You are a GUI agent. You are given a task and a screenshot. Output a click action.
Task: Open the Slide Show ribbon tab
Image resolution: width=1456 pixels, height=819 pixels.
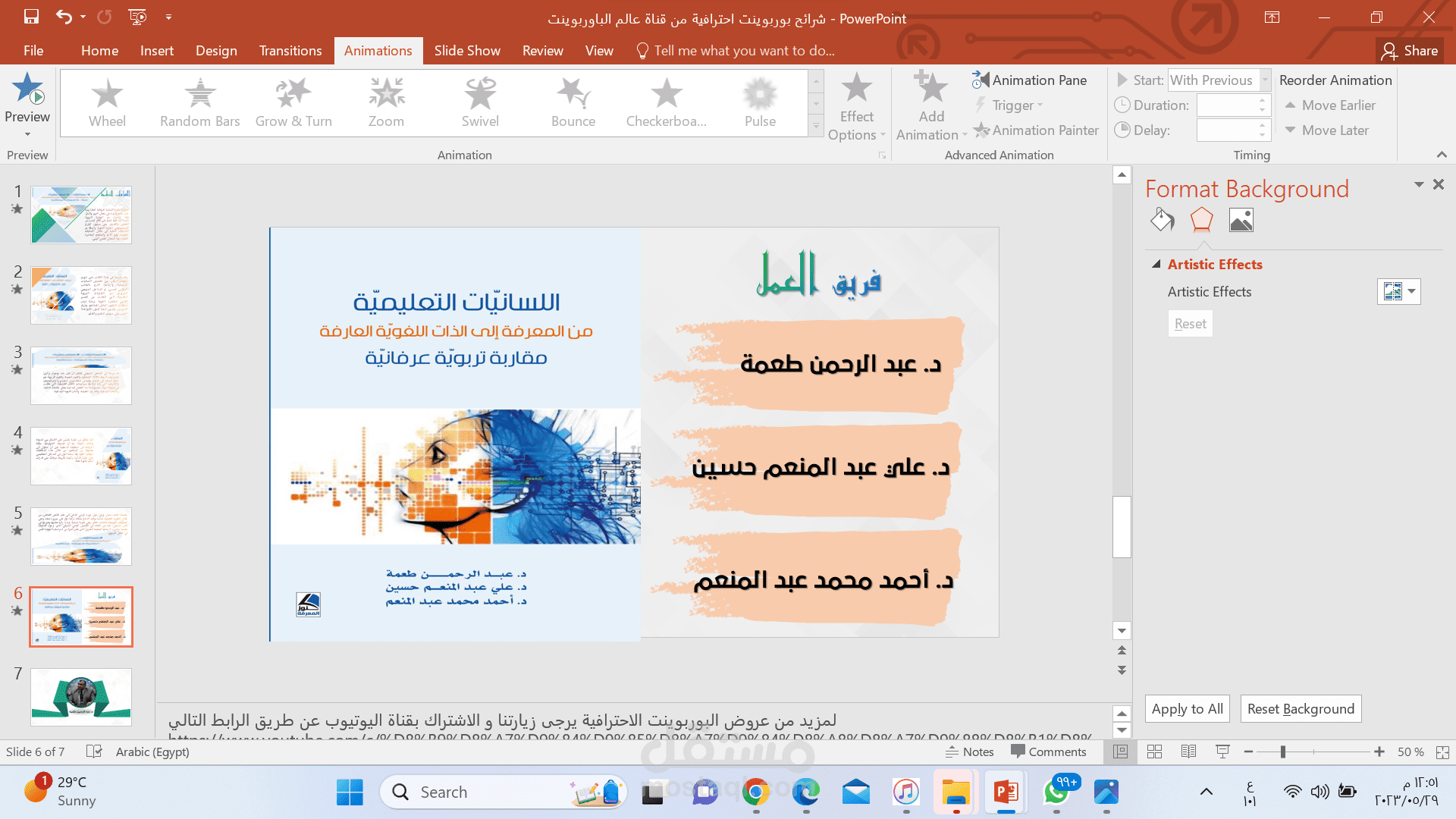466,51
